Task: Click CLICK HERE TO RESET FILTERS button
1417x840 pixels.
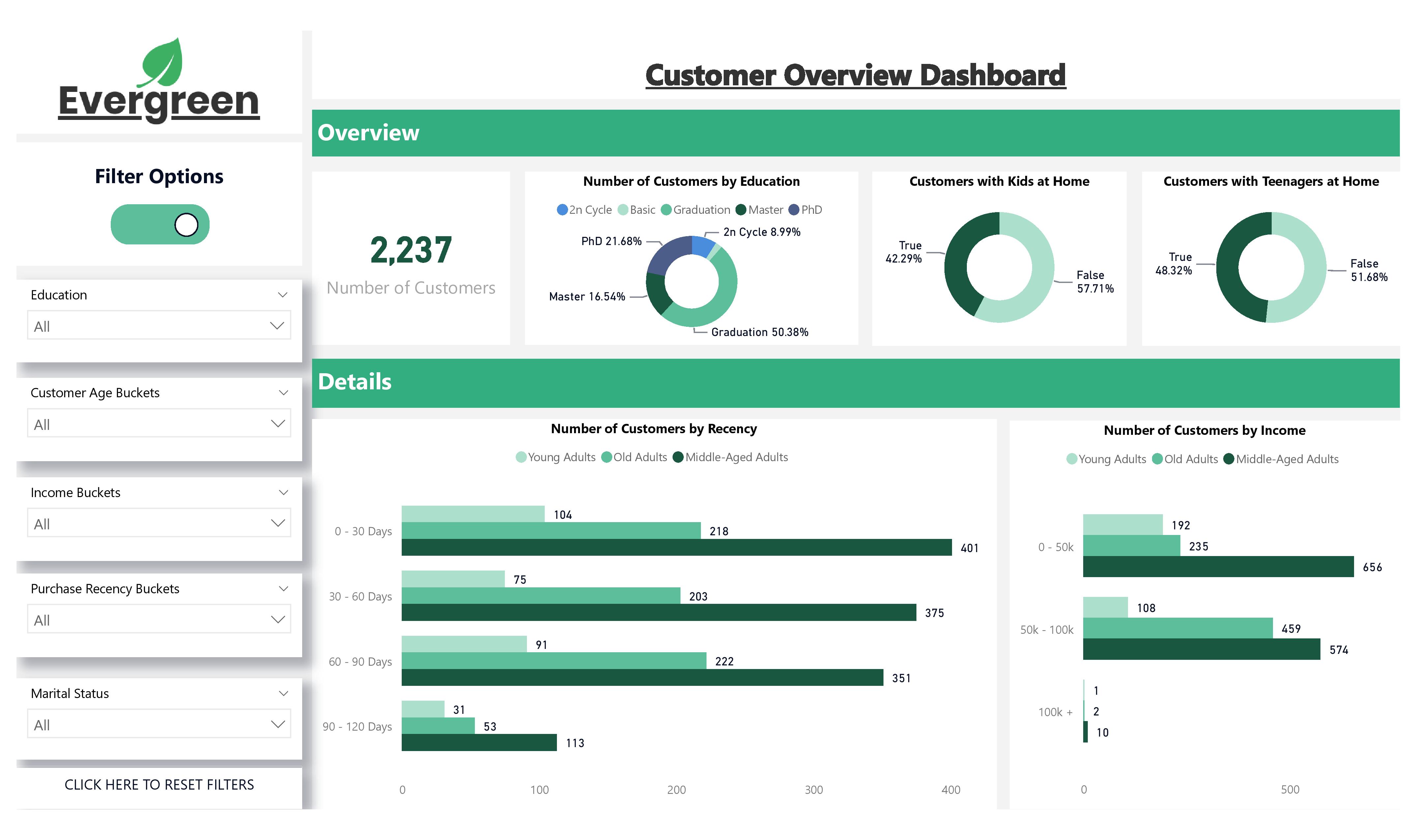Action: (x=159, y=785)
